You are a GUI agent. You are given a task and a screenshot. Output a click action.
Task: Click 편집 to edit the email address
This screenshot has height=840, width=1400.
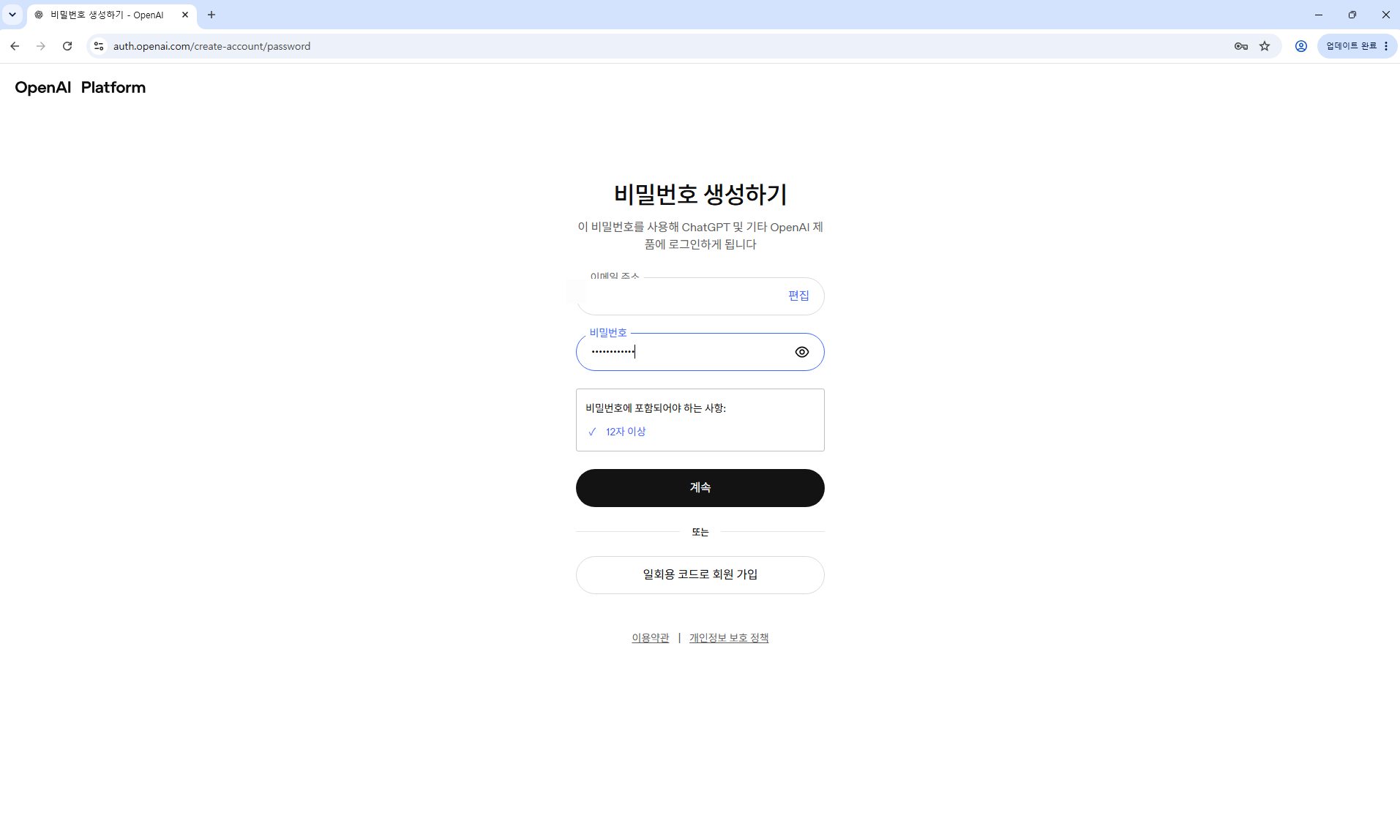[x=798, y=296]
